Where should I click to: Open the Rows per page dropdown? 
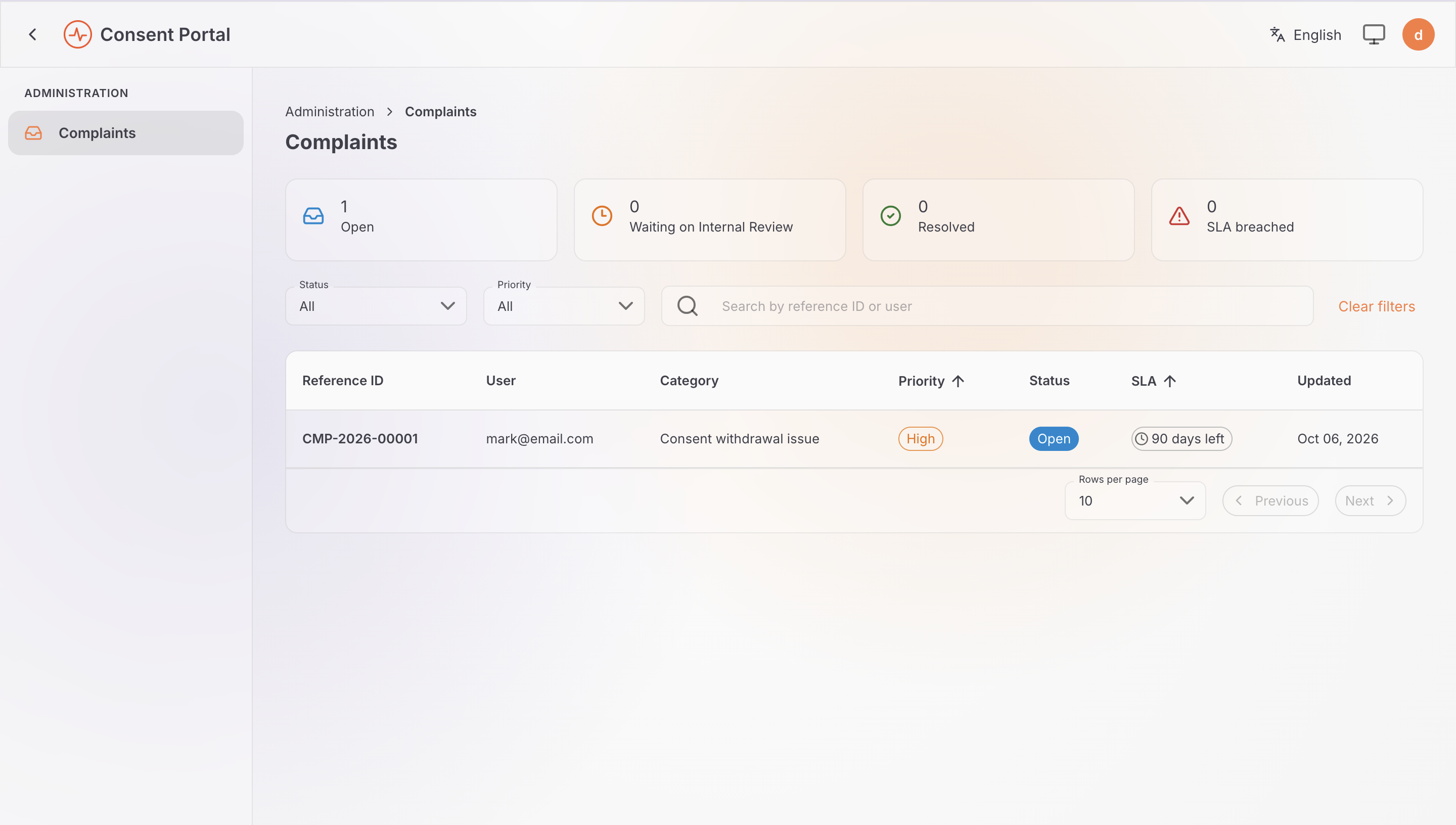pos(1135,501)
